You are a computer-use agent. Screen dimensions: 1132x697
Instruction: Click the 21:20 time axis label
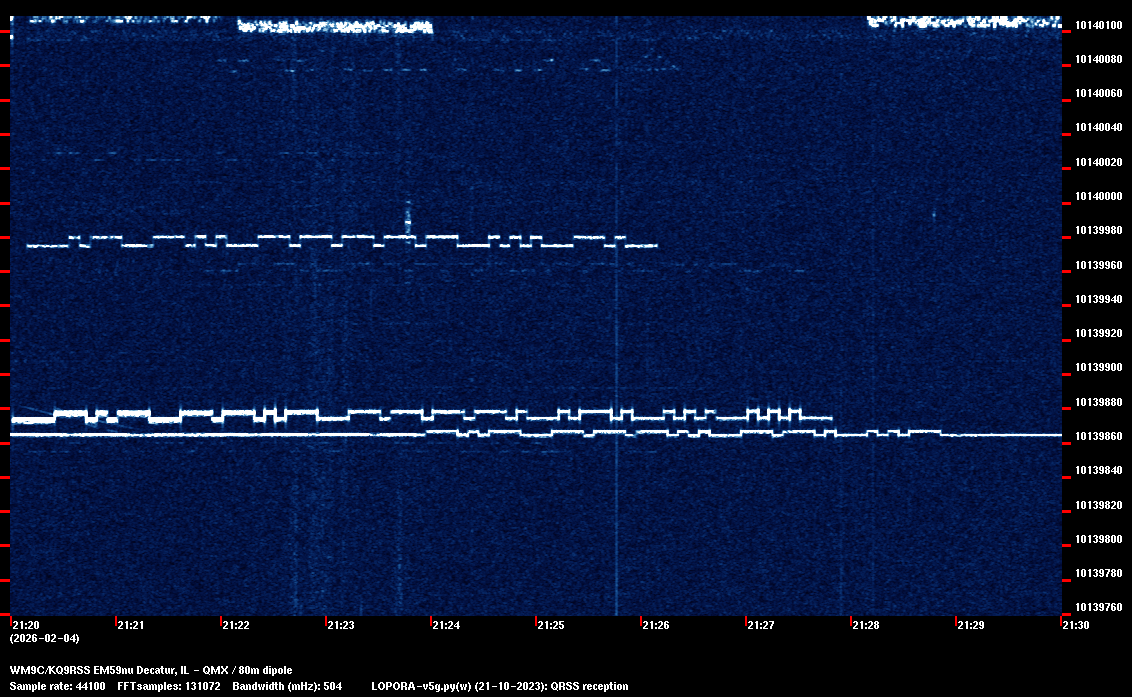[x=25, y=626]
